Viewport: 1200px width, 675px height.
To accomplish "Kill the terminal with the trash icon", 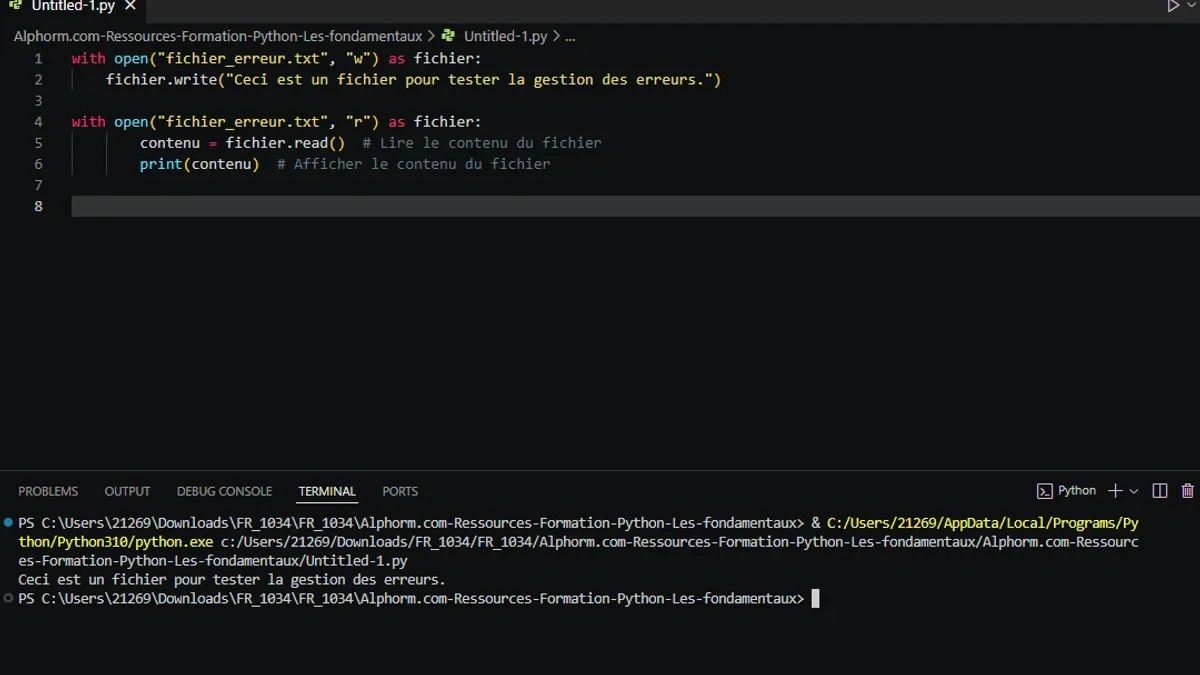I will click(x=1188, y=491).
